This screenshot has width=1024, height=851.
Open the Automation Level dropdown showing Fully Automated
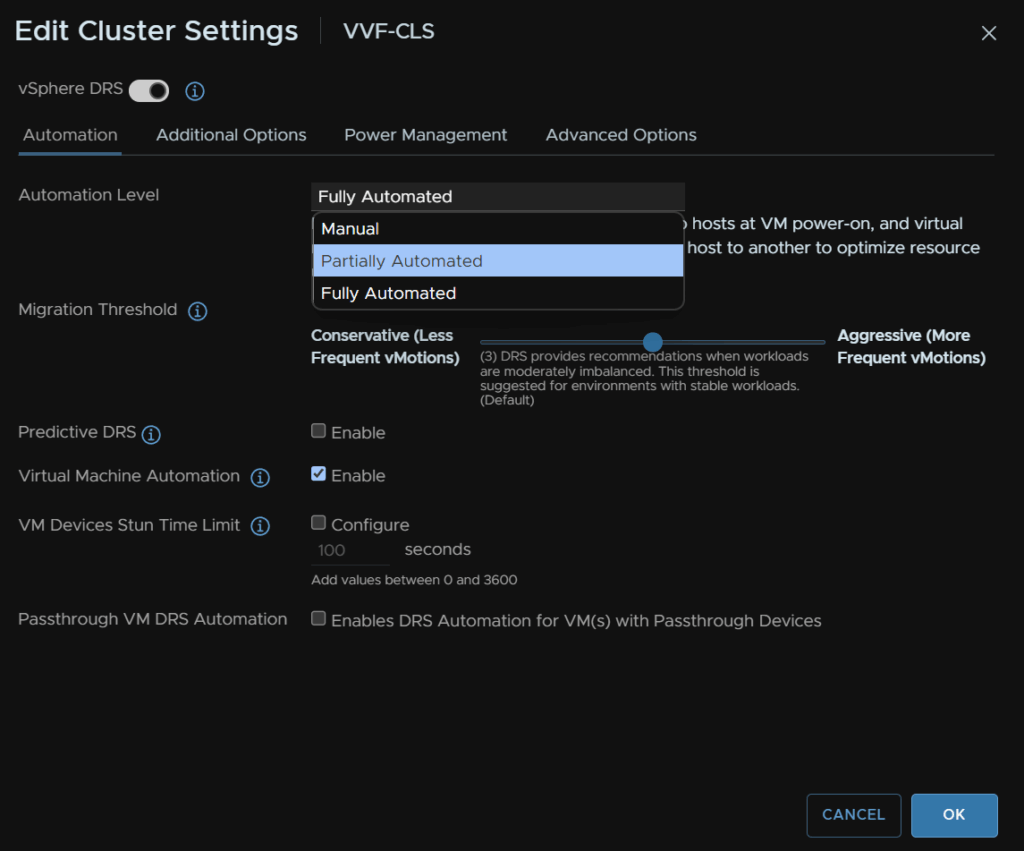tap(498, 197)
